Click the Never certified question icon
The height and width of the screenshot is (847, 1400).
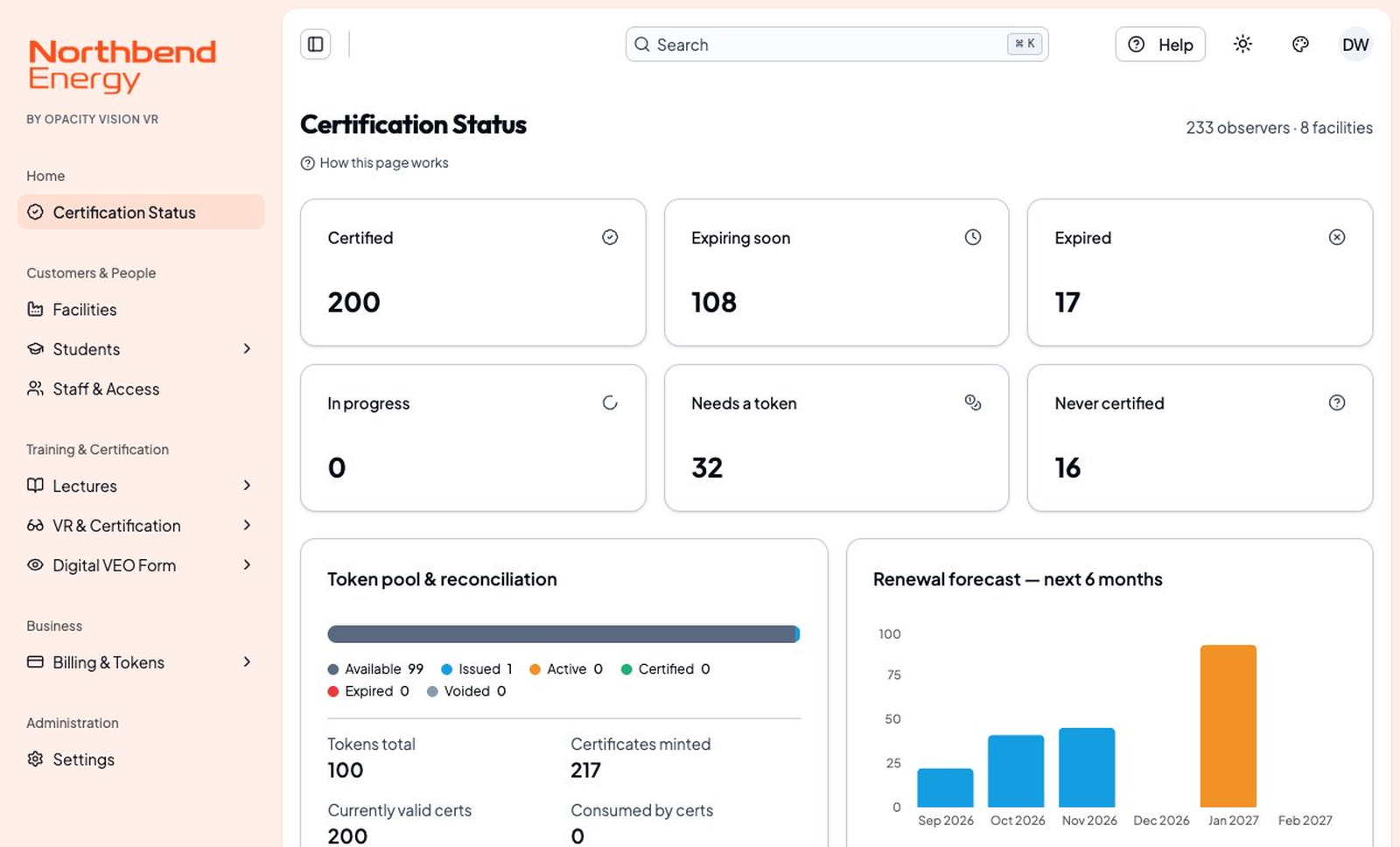click(1337, 402)
